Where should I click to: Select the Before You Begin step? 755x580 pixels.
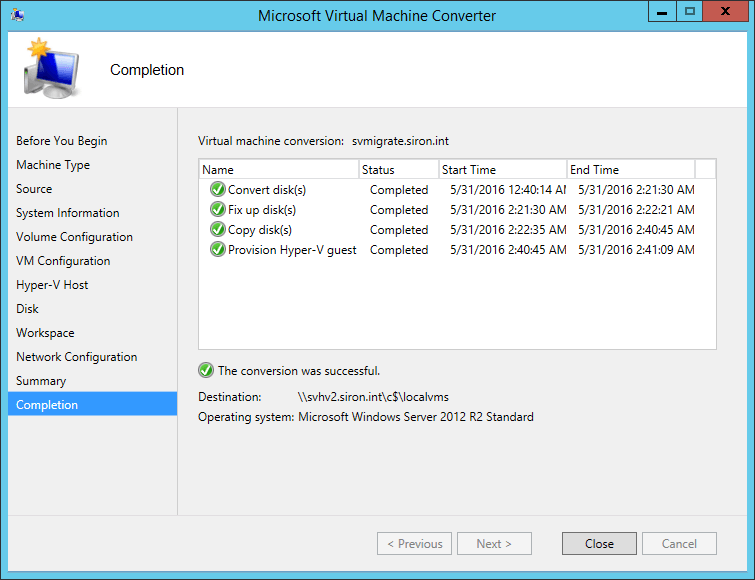click(62, 141)
